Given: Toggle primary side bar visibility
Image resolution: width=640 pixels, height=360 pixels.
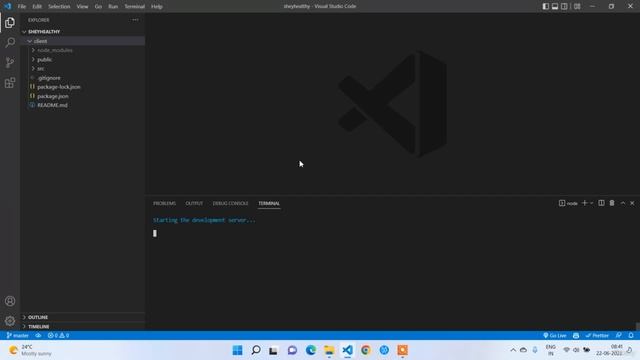Looking at the screenshot, I should [546, 6].
